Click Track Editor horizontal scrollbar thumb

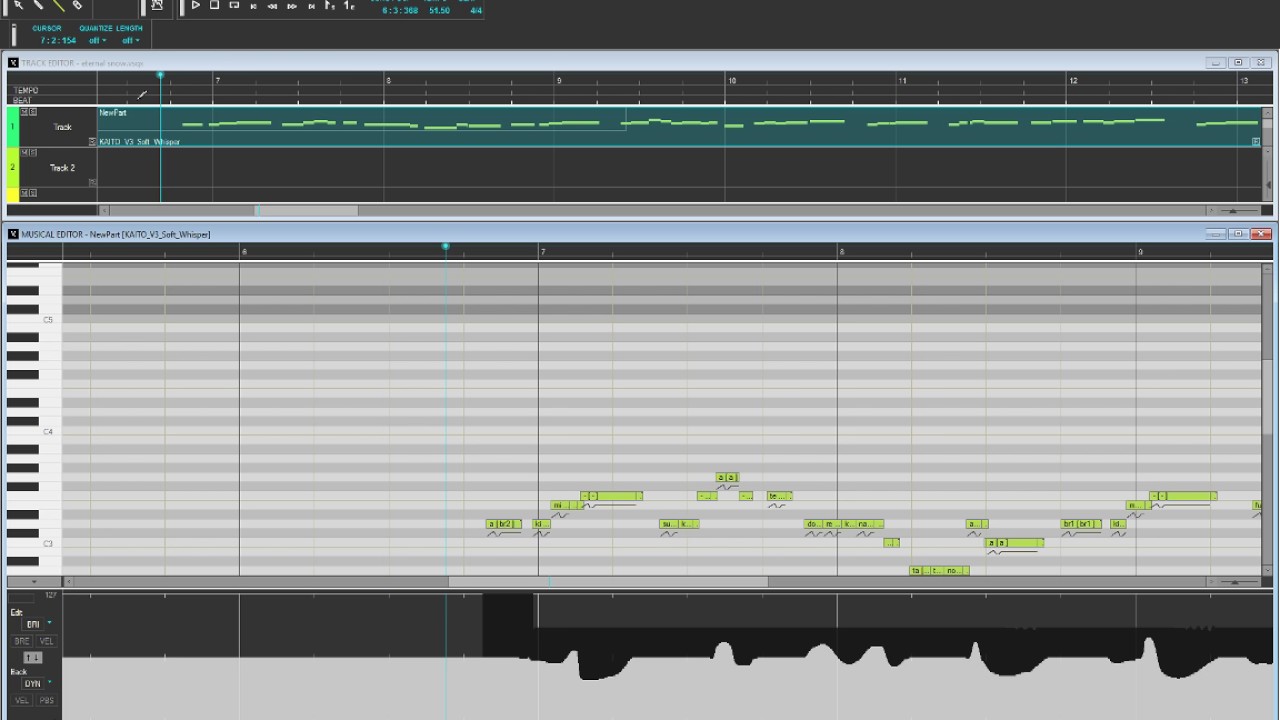[x=307, y=210]
